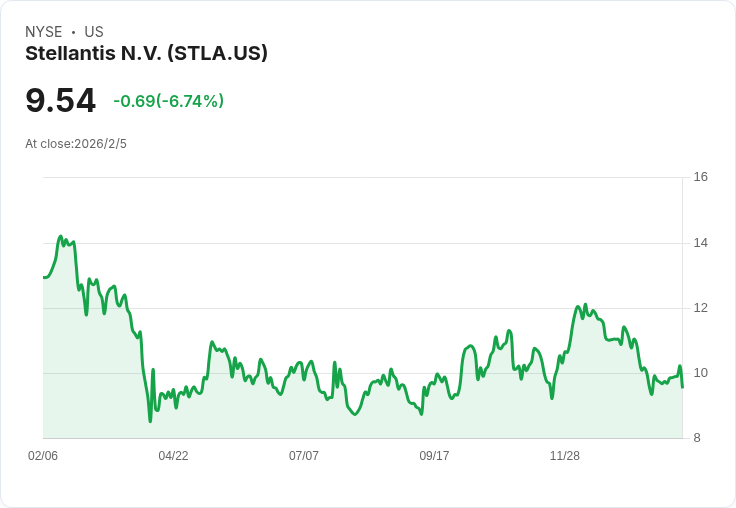Click the chart's highest peak above 14
This screenshot has height=508, width=736.
60,236
